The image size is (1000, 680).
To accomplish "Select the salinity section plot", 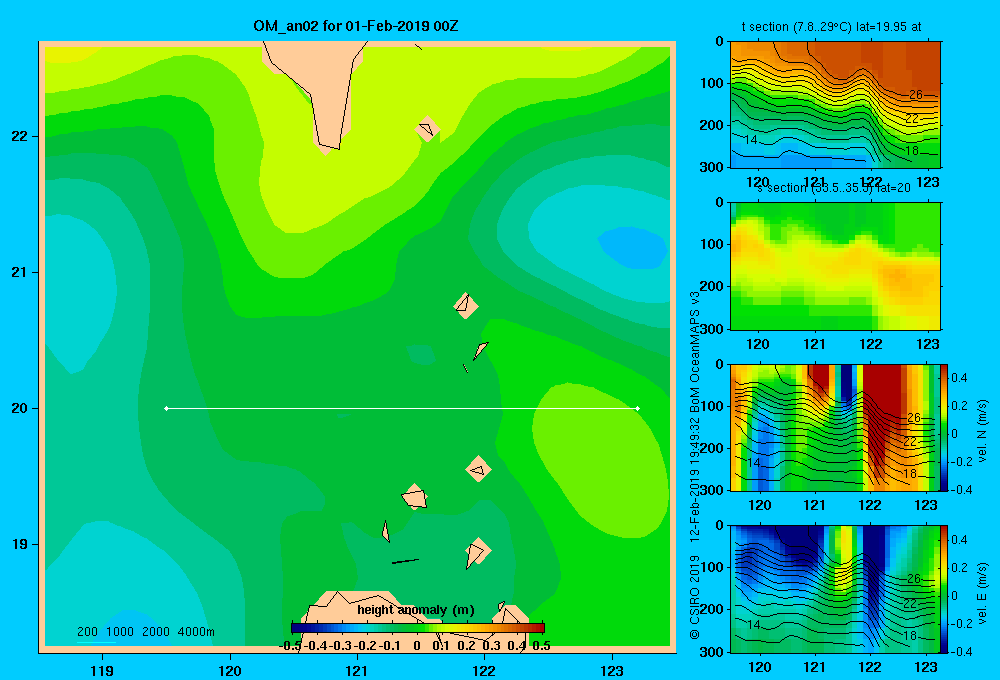I will pyautogui.click(x=835, y=266).
